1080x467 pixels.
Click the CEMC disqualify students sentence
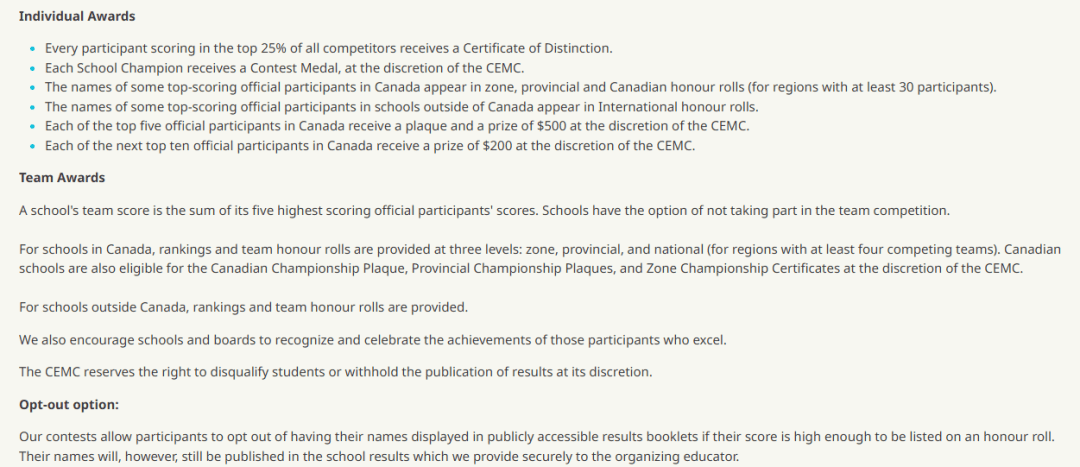pos(335,372)
